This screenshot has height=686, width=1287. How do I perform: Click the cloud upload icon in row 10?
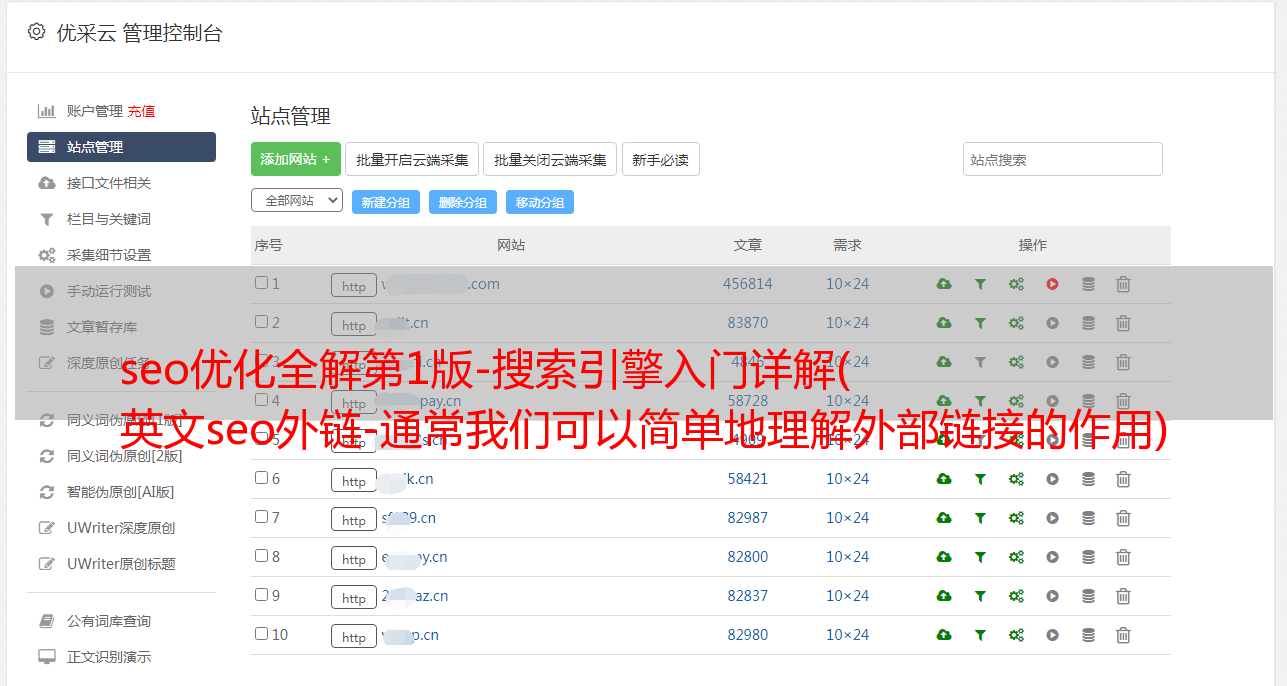944,635
